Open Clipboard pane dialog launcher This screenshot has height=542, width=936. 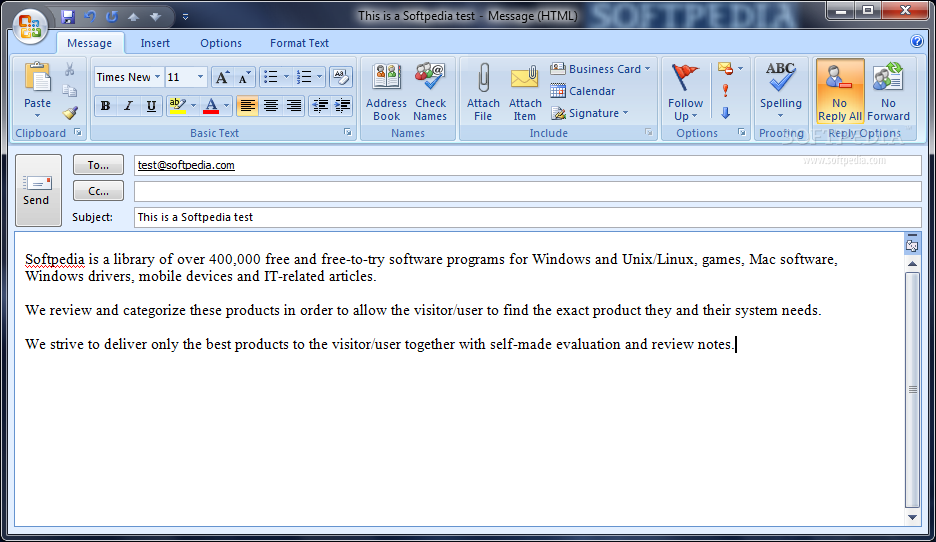(78, 133)
